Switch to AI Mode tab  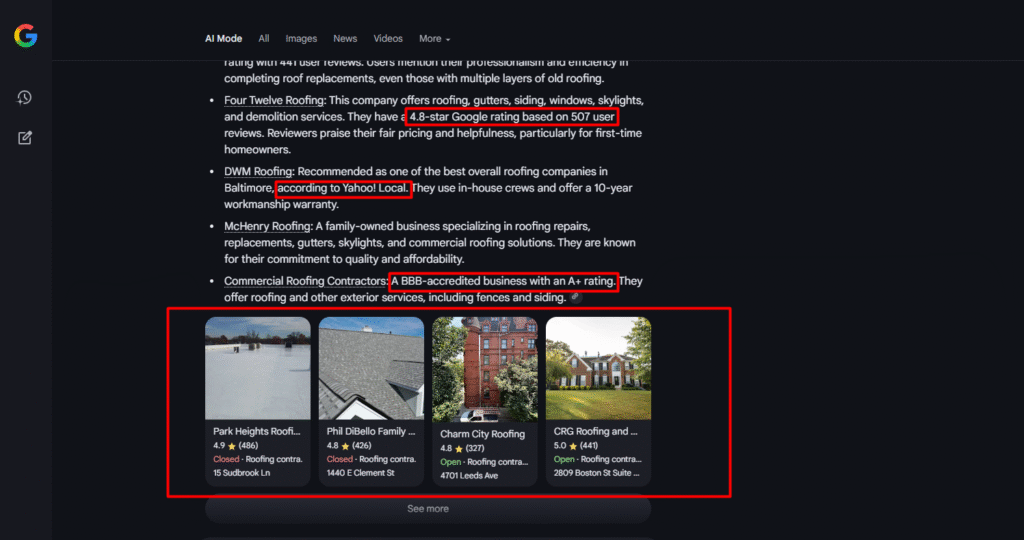pos(223,39)
